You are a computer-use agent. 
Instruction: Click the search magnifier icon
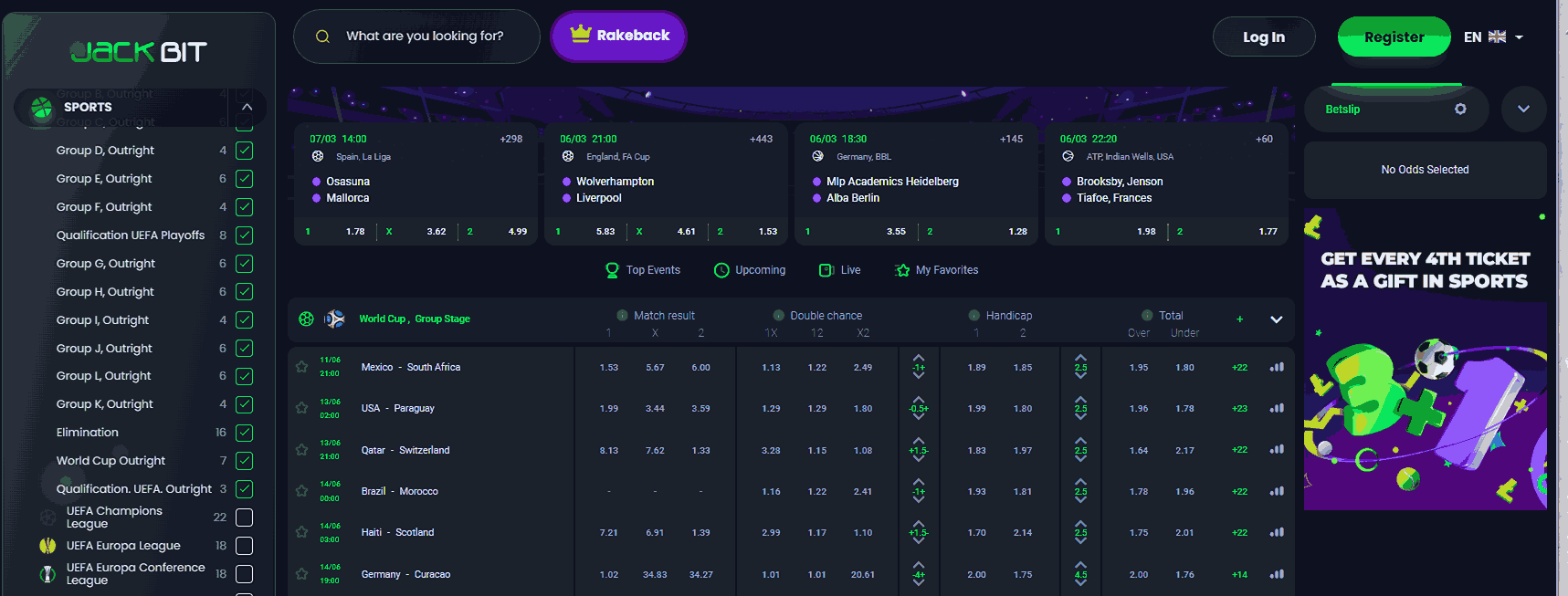(322, 37)
